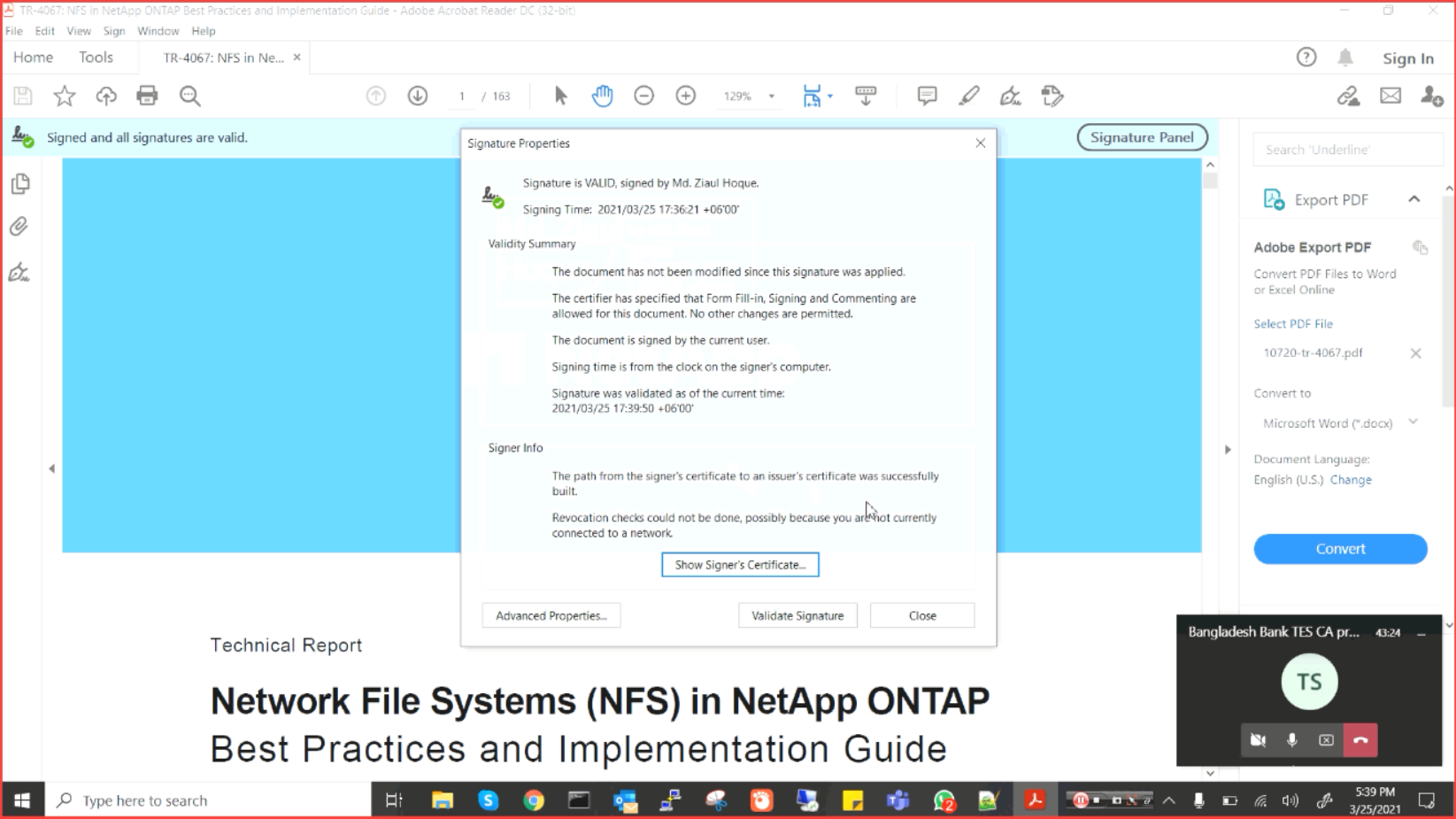Open the File menu
The image size is (1456, 819).
click(14, 31)
